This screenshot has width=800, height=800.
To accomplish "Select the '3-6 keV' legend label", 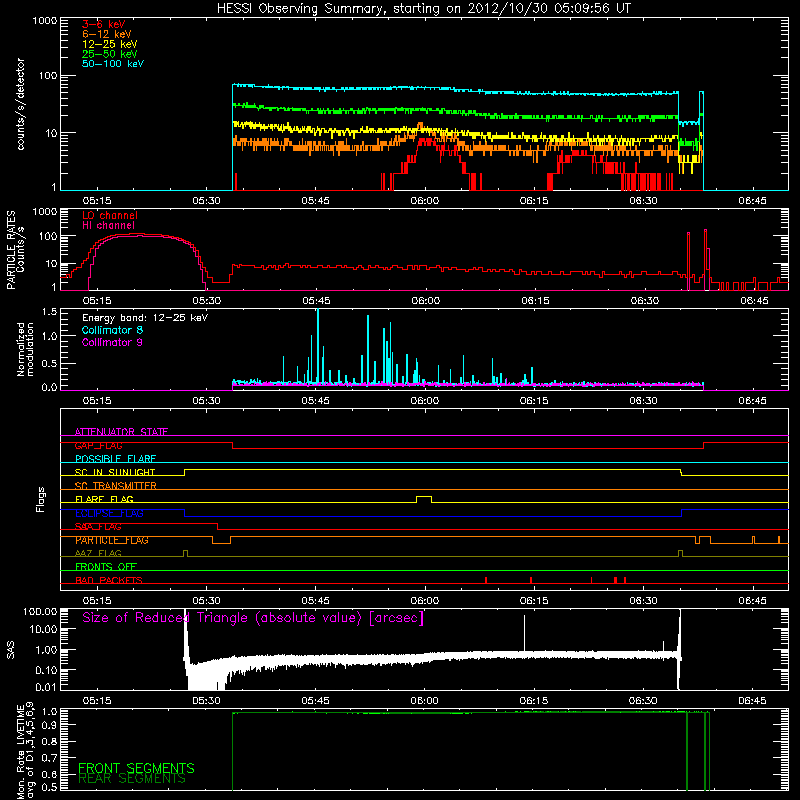I will coord(103,24).
